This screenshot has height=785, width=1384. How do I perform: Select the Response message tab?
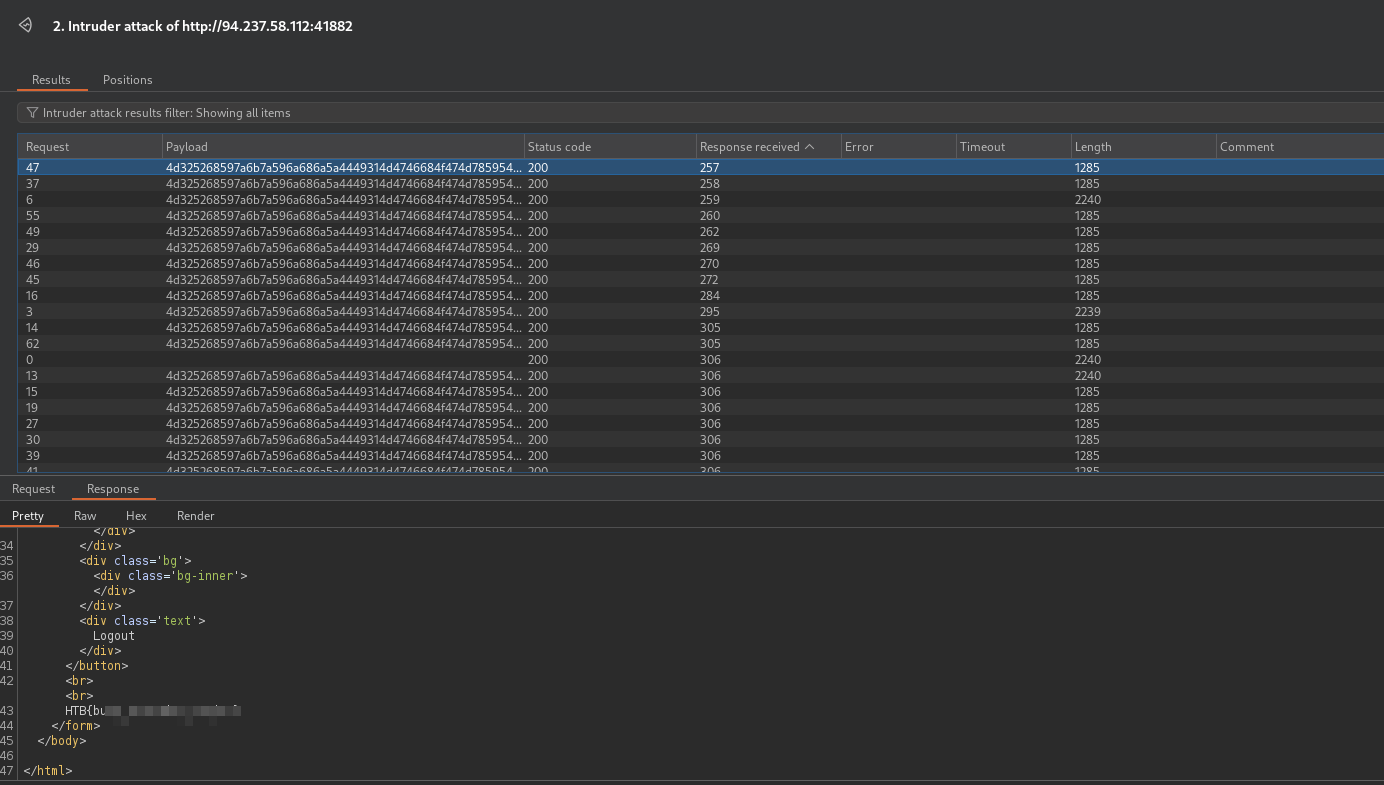pos(113,489)
